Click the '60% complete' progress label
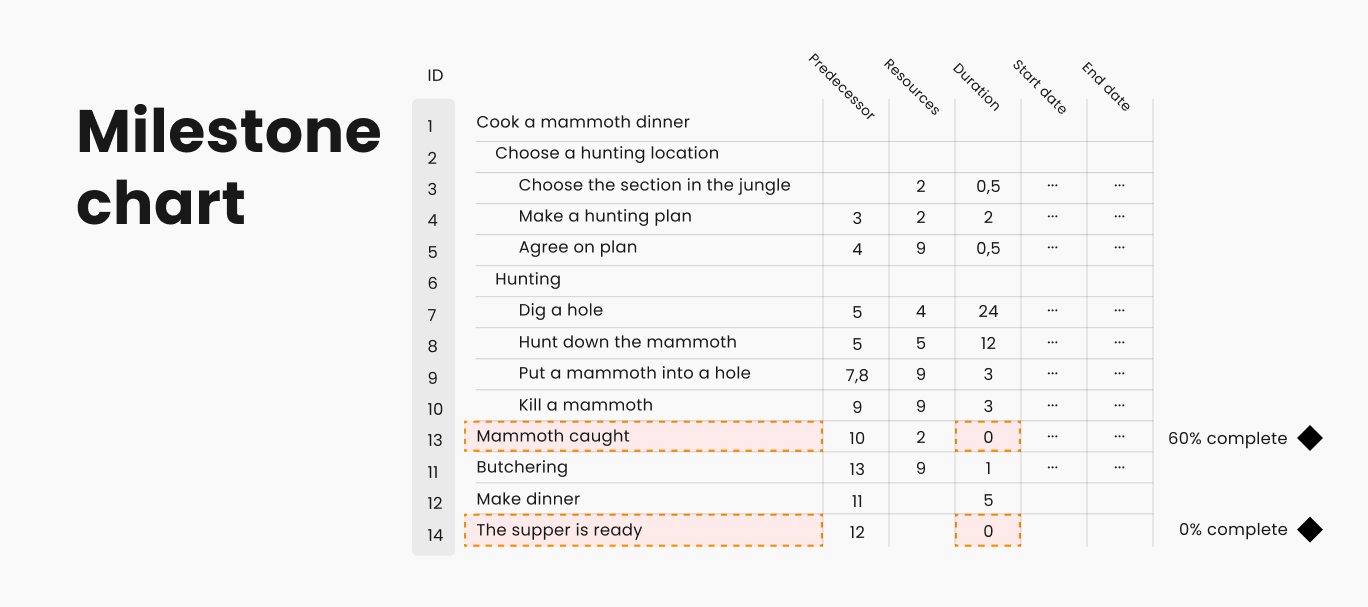Image resolution: width=1368 pixels, height=607 pixels. point(1227,438)
